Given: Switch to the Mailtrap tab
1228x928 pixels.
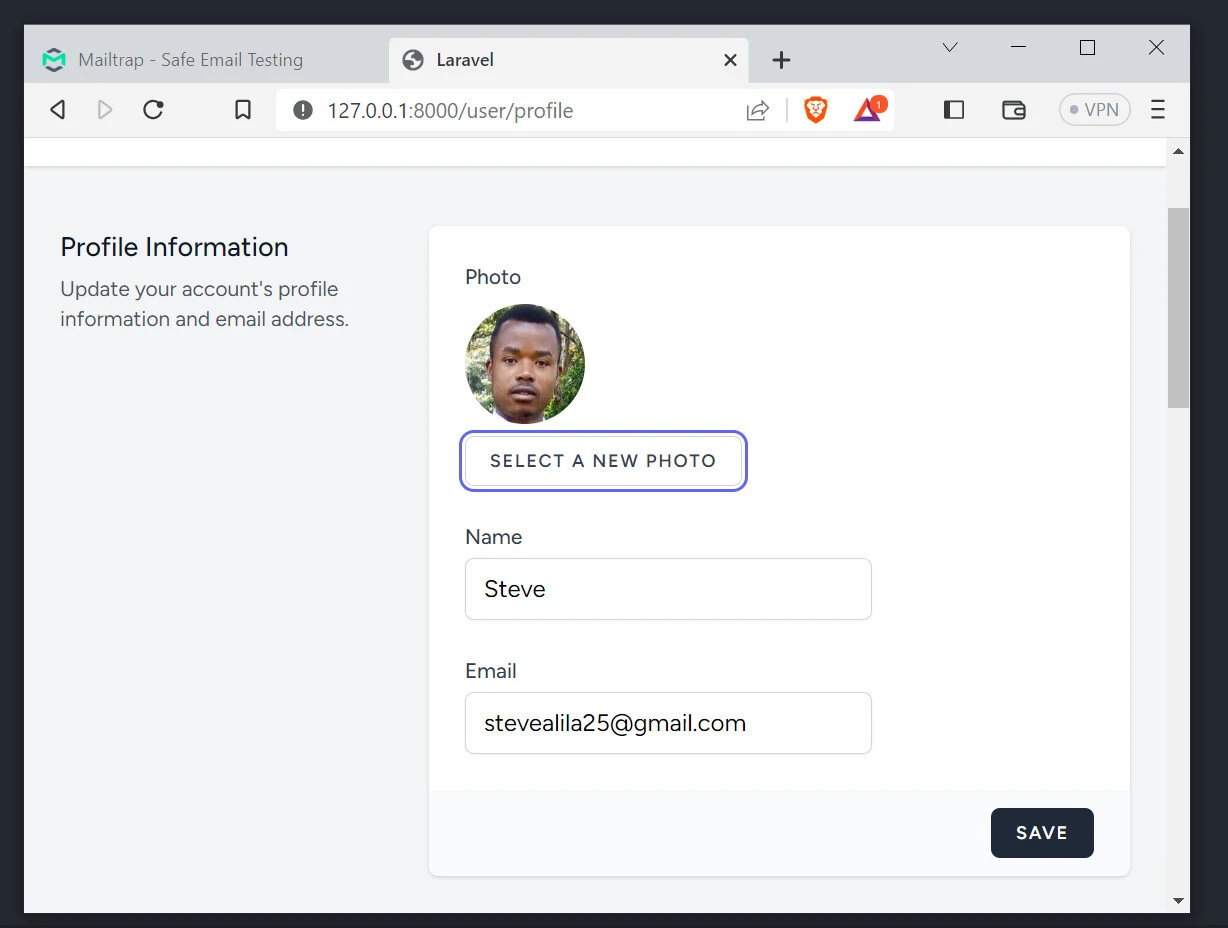Looking at the screenshot, I should [190, 60].
